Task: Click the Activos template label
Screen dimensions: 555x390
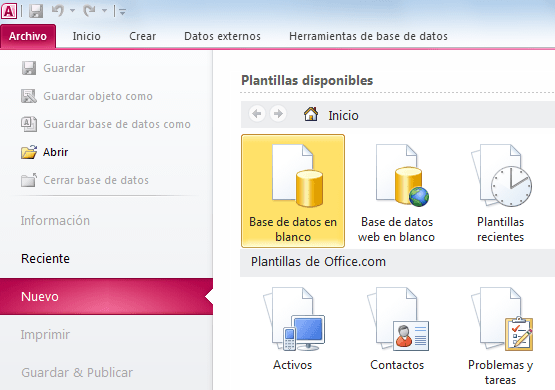Action: 292,365
